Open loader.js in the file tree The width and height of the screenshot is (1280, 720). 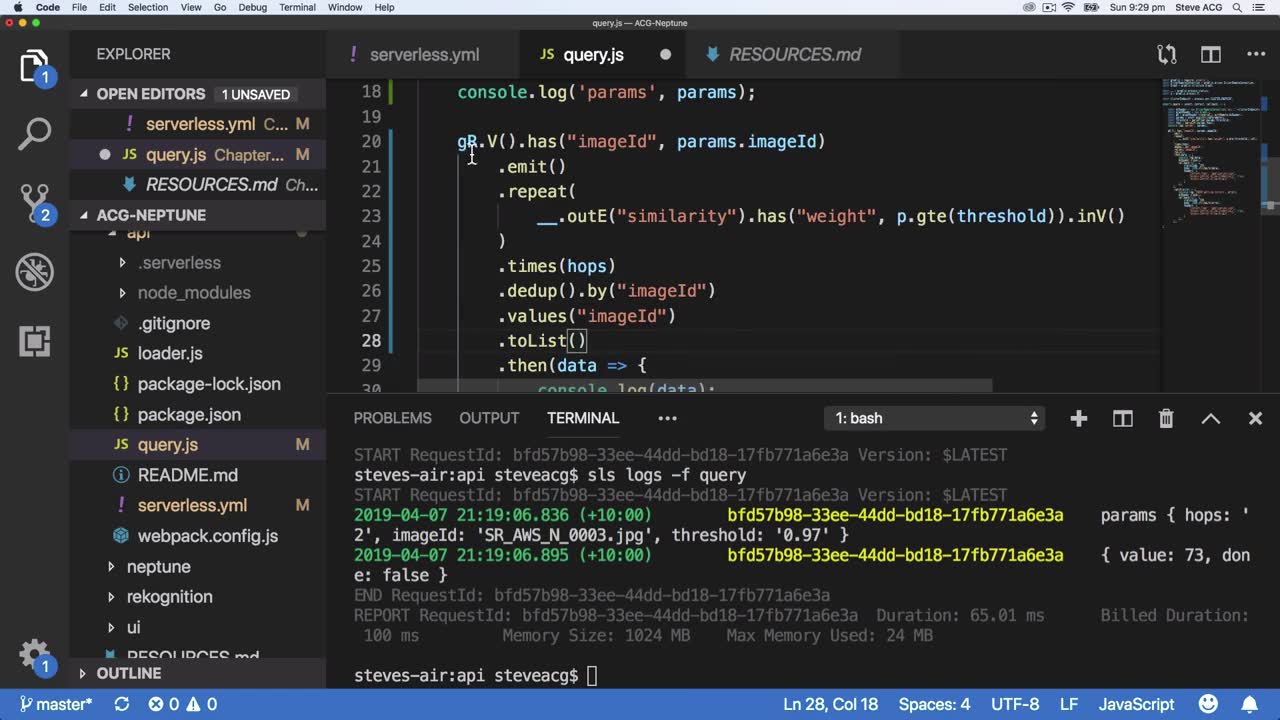point(170,353)
